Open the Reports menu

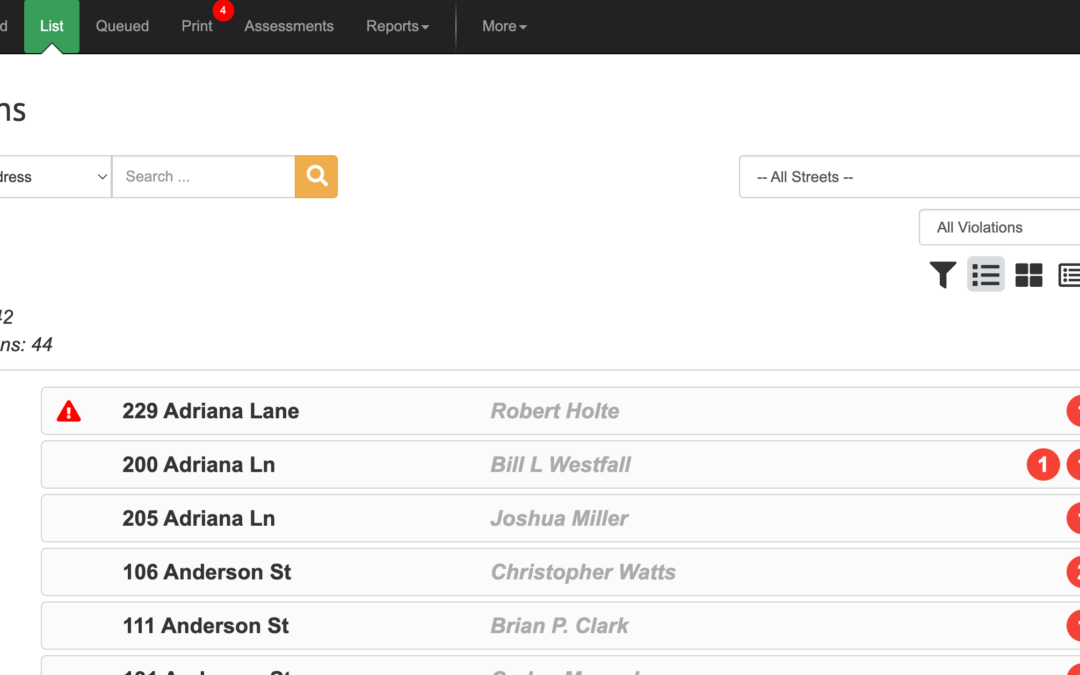click(x=397, y=26)
